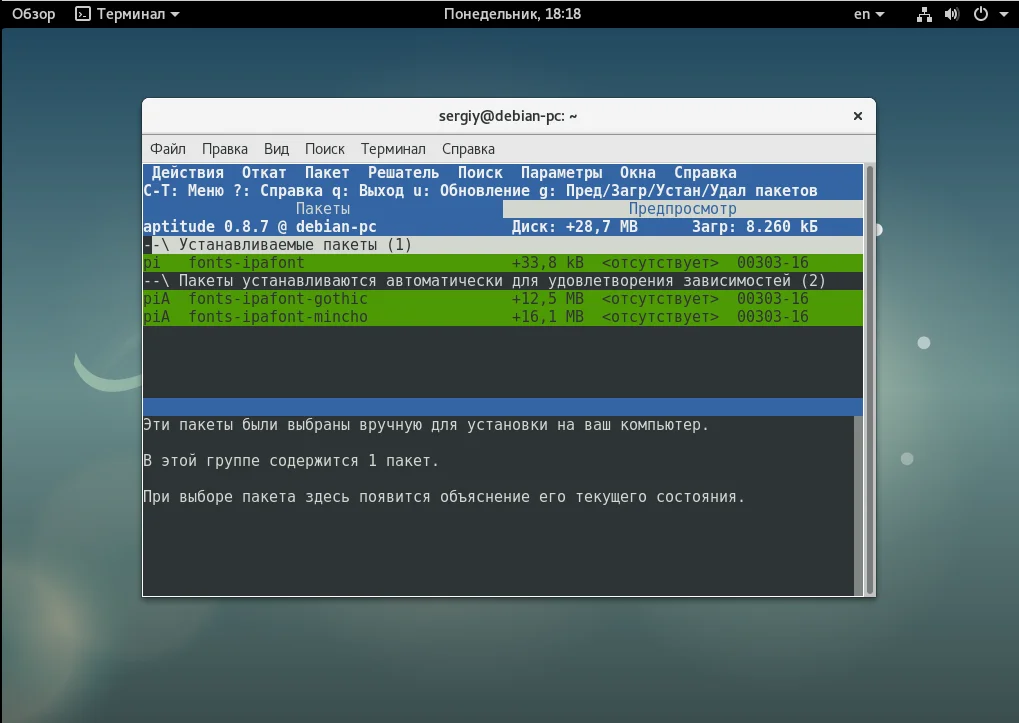
Task: Open aptitude Действия menu
Action: [187, 173]
